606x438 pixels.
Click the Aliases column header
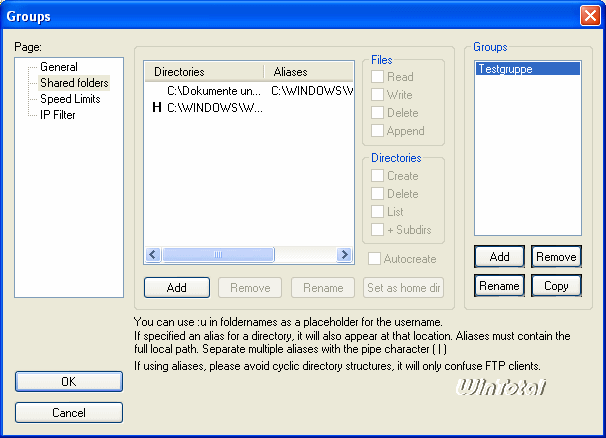(308, 72)
